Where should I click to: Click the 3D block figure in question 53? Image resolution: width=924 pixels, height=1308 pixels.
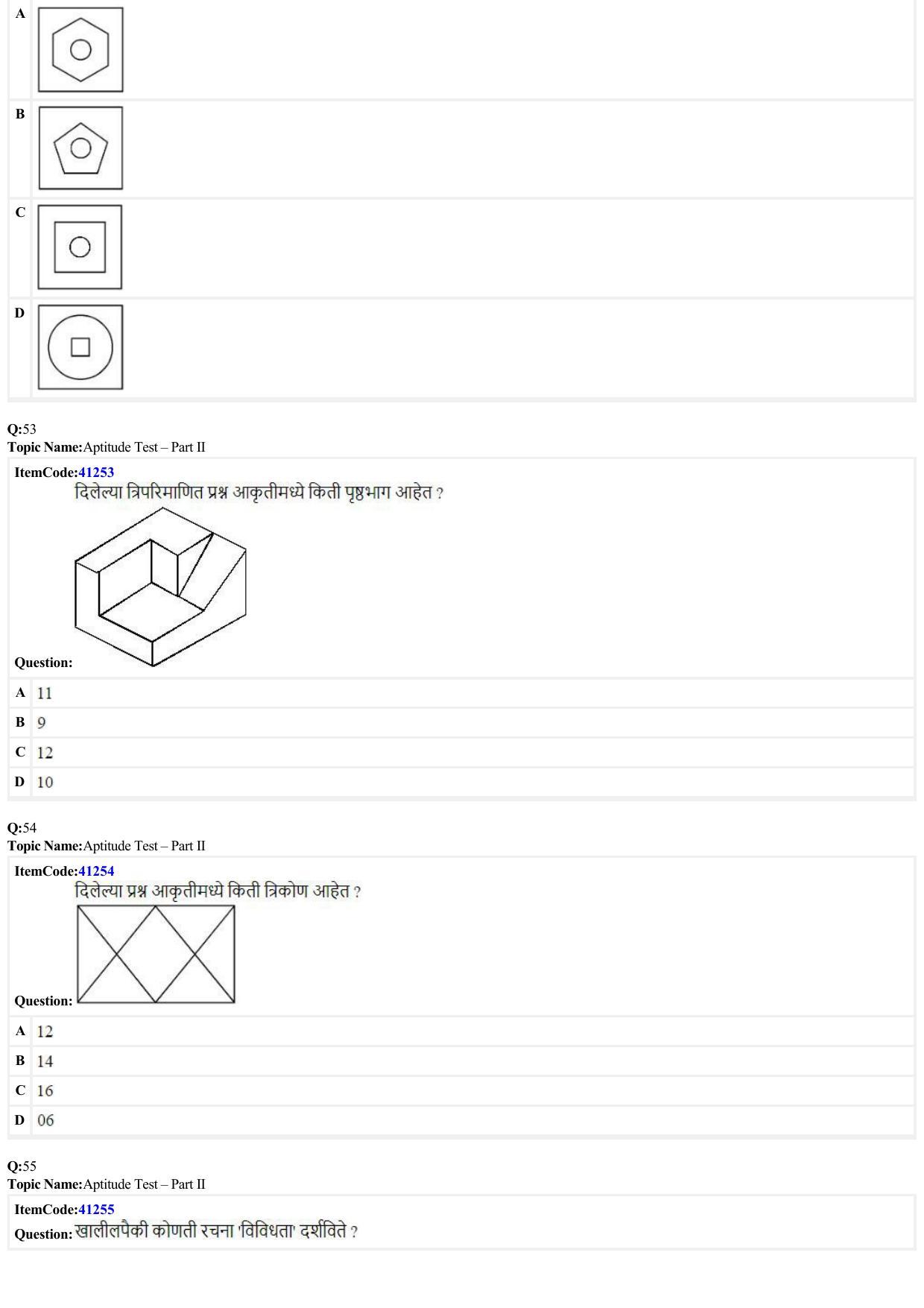click(160, 587)
